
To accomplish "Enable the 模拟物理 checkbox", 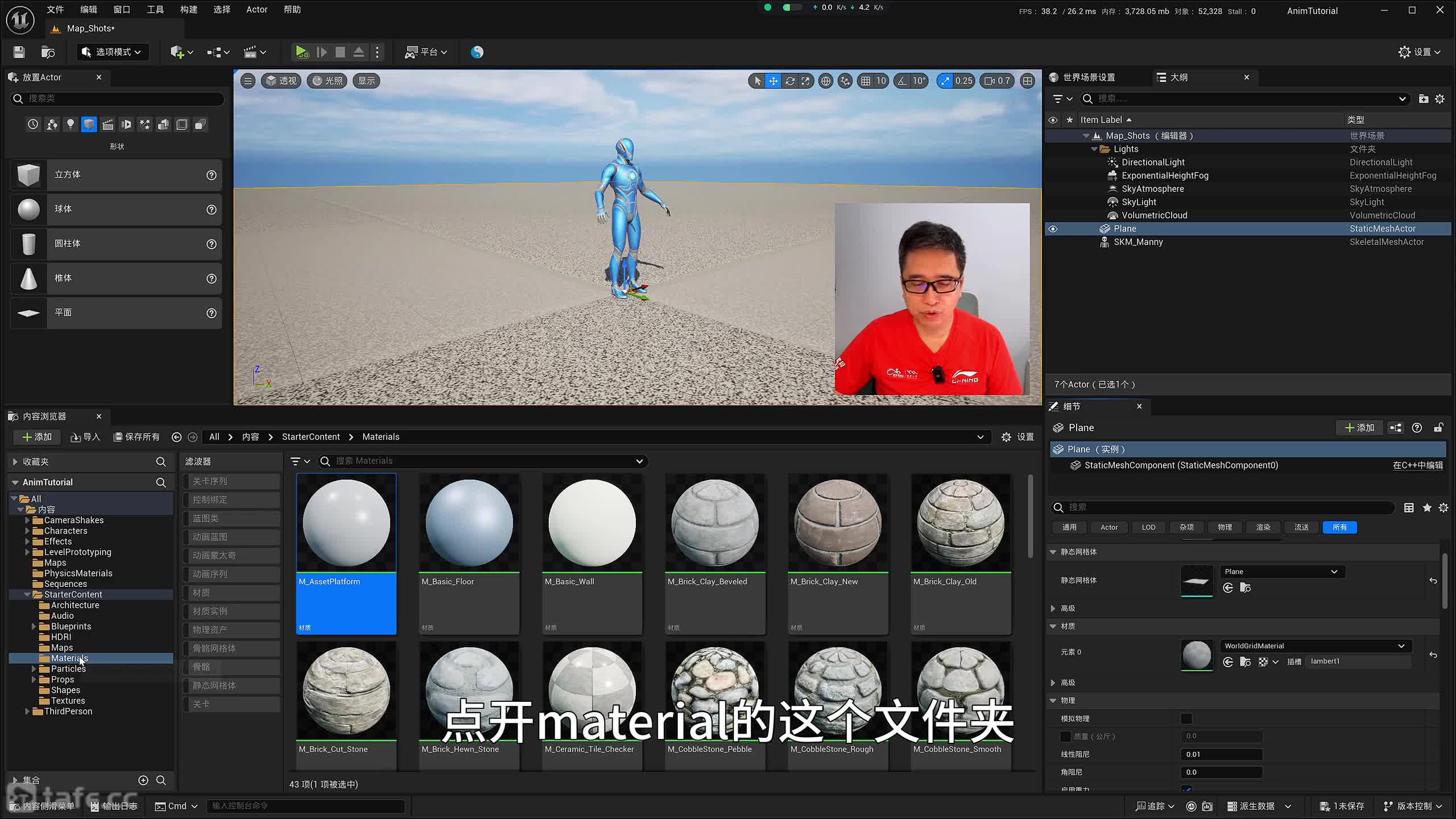I will [1186, 718].
